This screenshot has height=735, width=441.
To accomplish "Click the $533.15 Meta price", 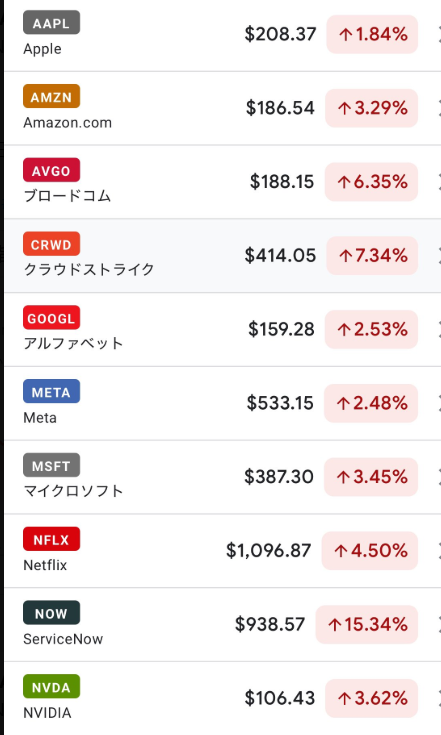I will pyautogui.click(x=280, y=403).
